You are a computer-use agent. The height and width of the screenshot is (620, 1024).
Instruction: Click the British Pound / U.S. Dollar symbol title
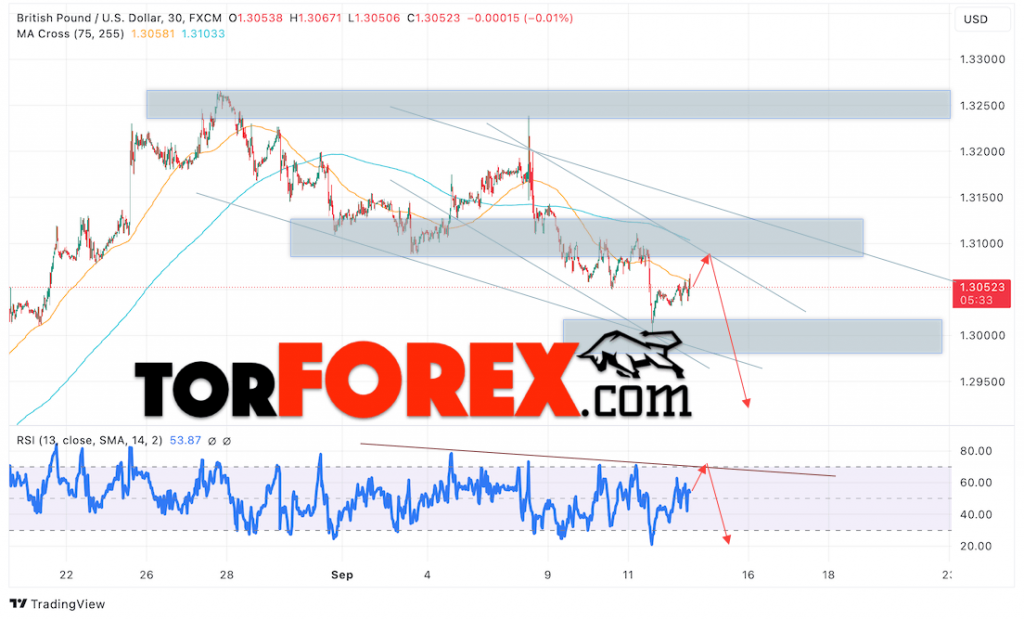pyautogui.click(x=88, y=17)
